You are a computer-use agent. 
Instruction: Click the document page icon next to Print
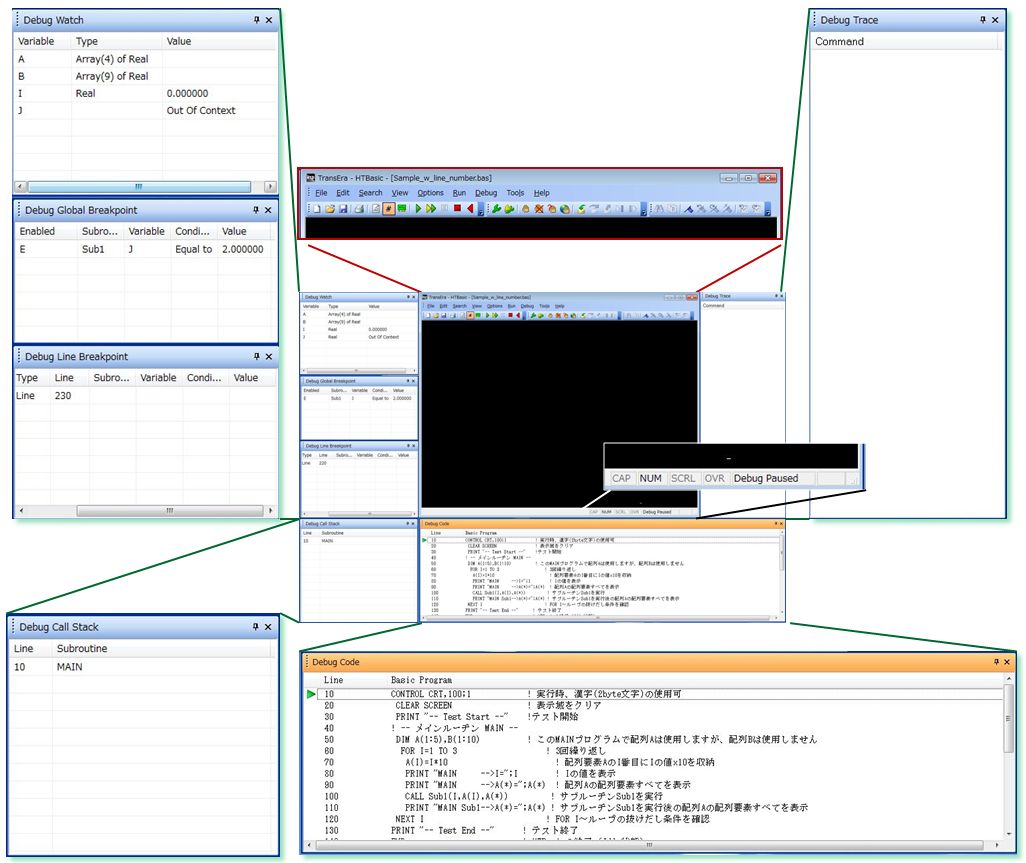pyautogui.click(x=376, y=209)
